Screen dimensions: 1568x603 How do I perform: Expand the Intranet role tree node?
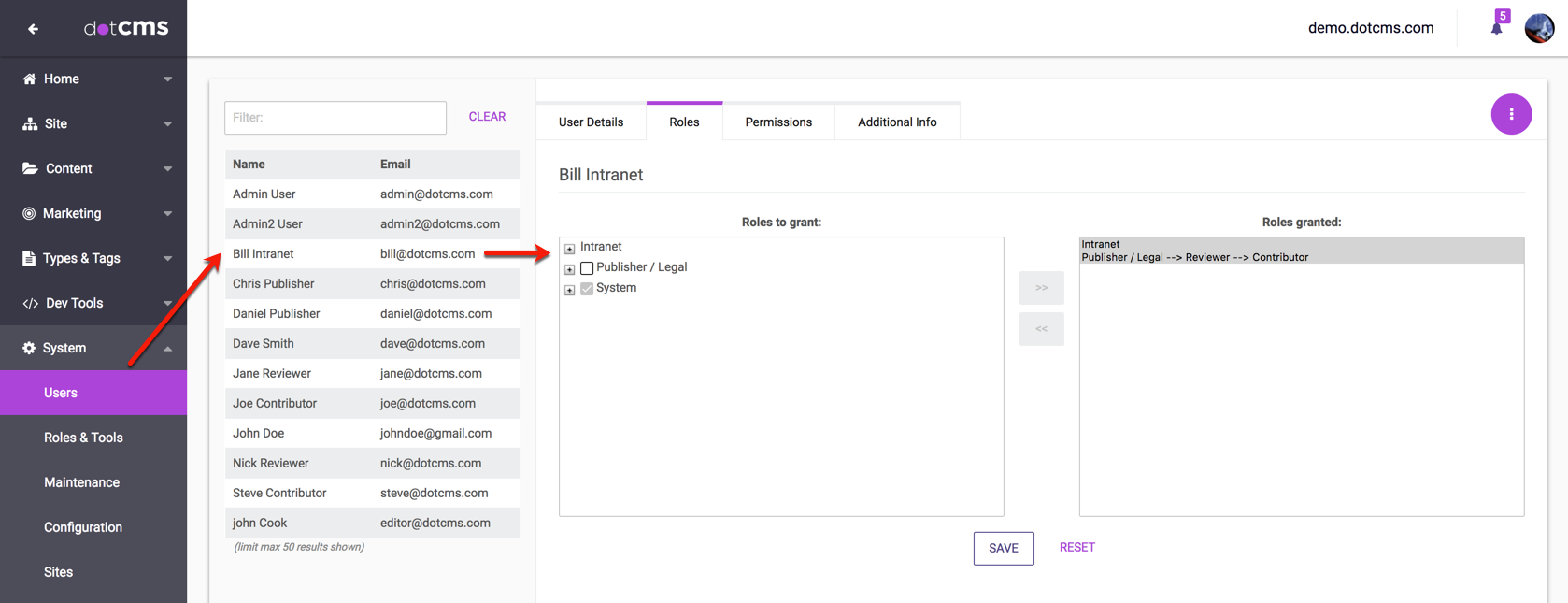569,249
